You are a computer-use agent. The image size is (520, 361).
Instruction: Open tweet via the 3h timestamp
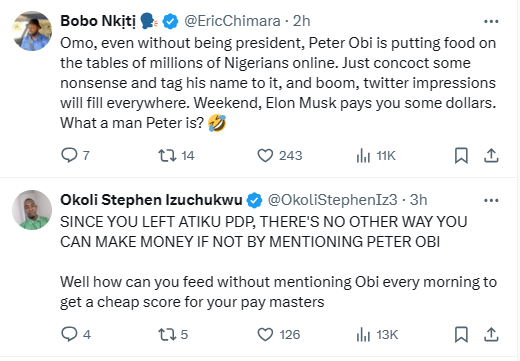[418, 200]
